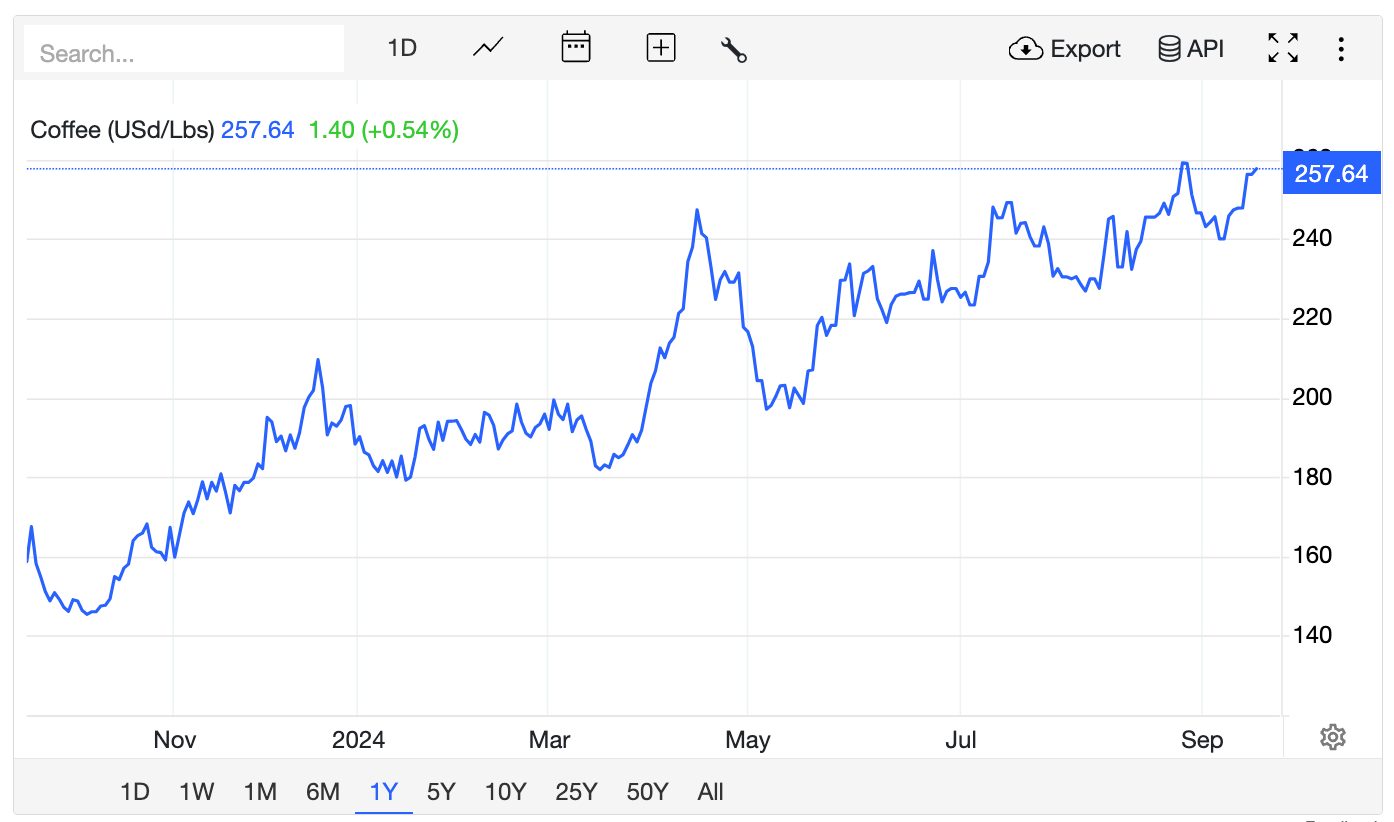This screenshot has width=1394, height=822.
Task: Click the 220 y-axis value
Action: point(1312,317)
